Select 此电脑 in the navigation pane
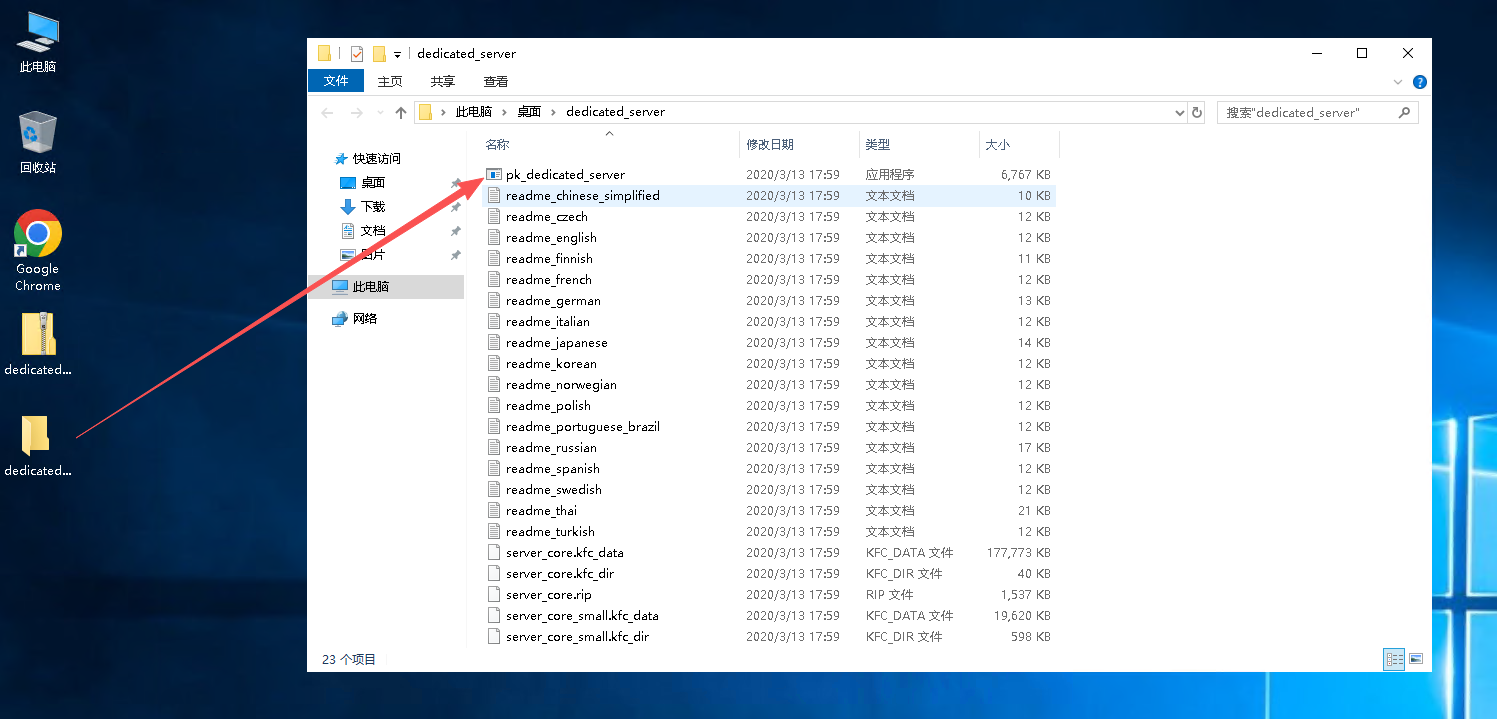1497x719 pixels. click(370, 287)
